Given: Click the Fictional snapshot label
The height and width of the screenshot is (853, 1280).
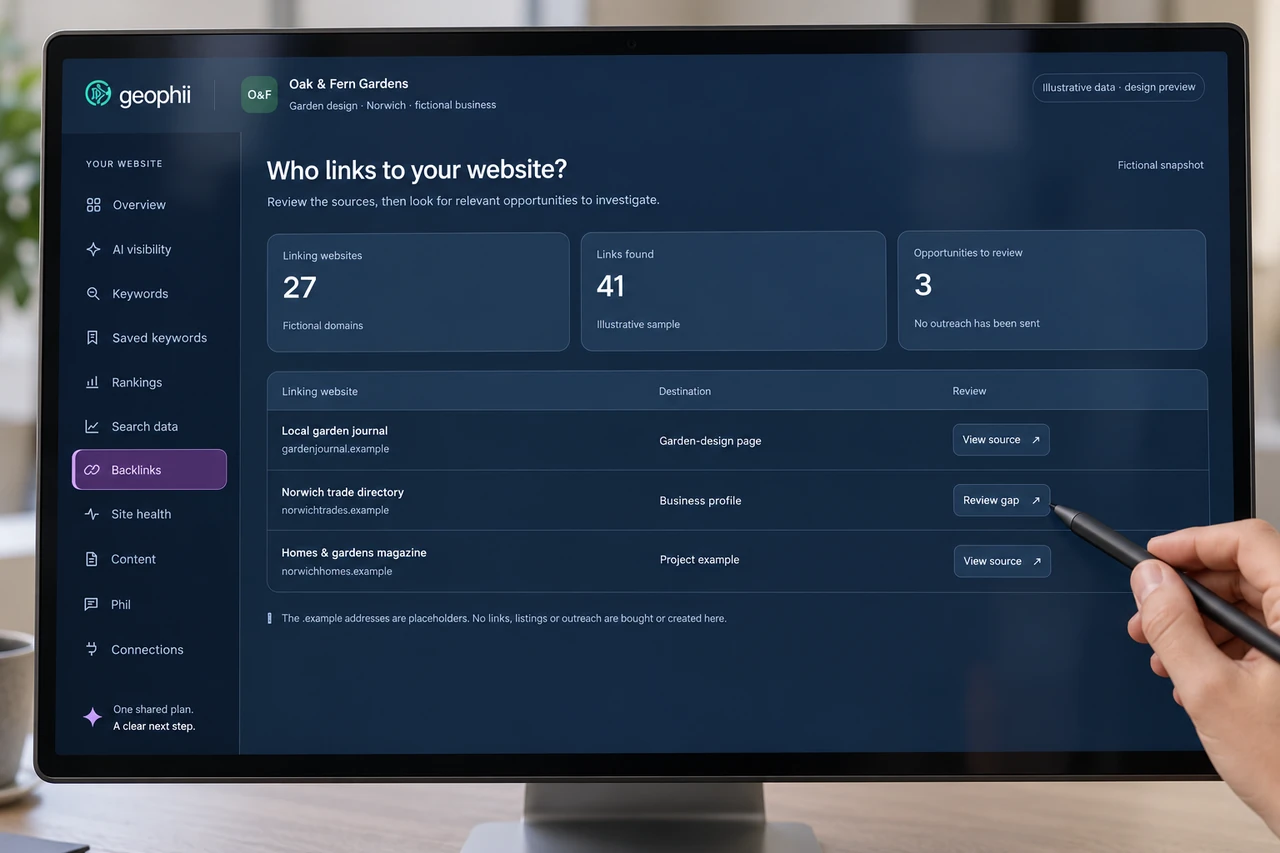Looking at the screenshot, I should click(x=1160, y=165).
